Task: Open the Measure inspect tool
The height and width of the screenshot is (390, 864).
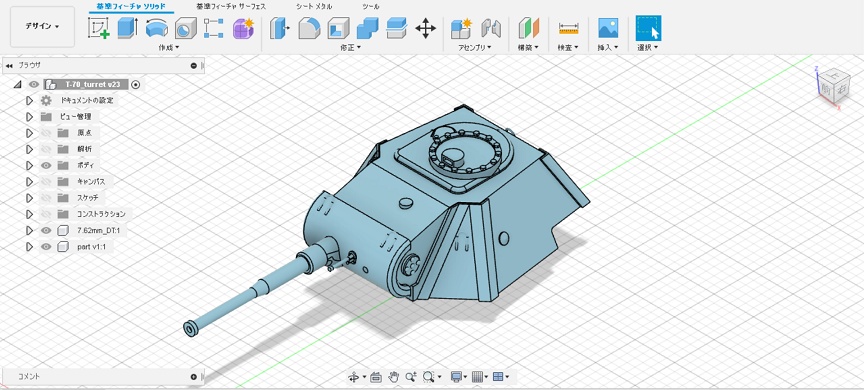Action: pyautogui.click(x=568, y=28)
